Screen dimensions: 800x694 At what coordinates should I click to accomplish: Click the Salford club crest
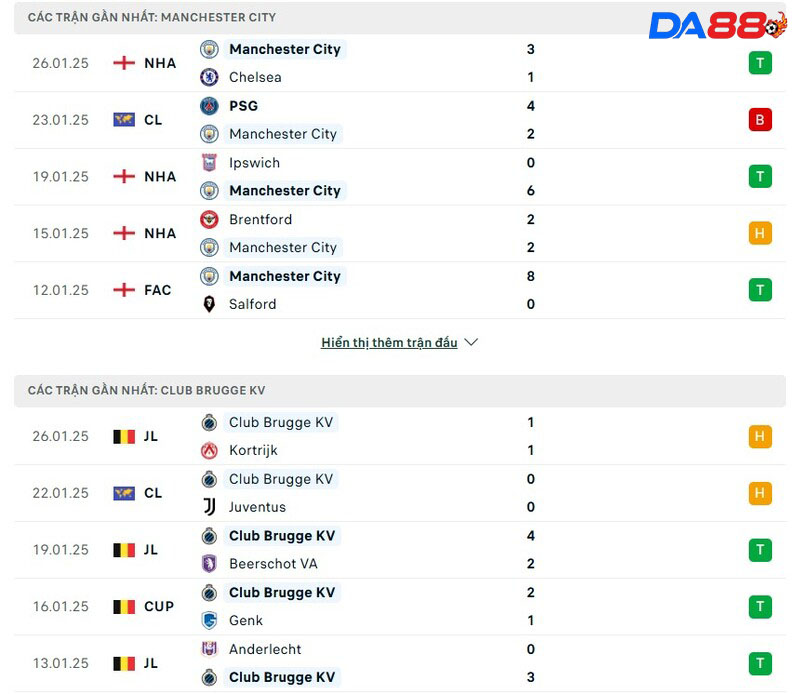209,304
